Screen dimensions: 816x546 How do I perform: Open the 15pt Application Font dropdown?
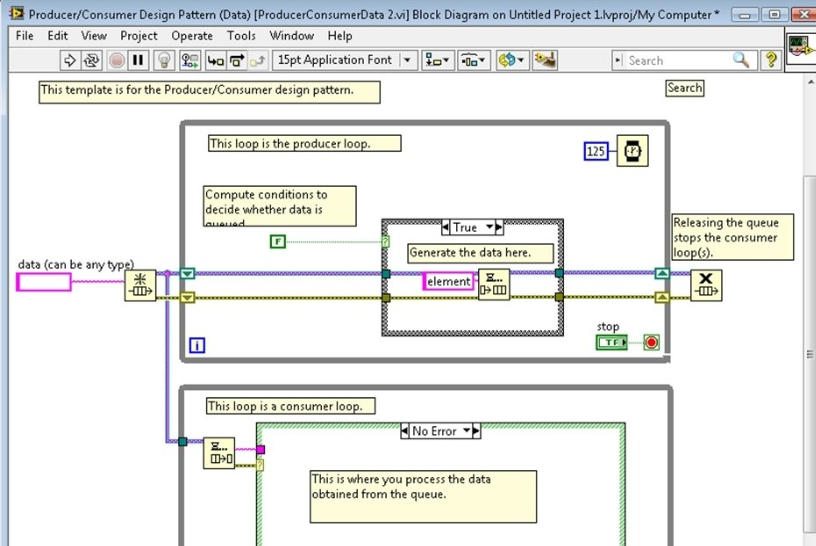[407, 60]
